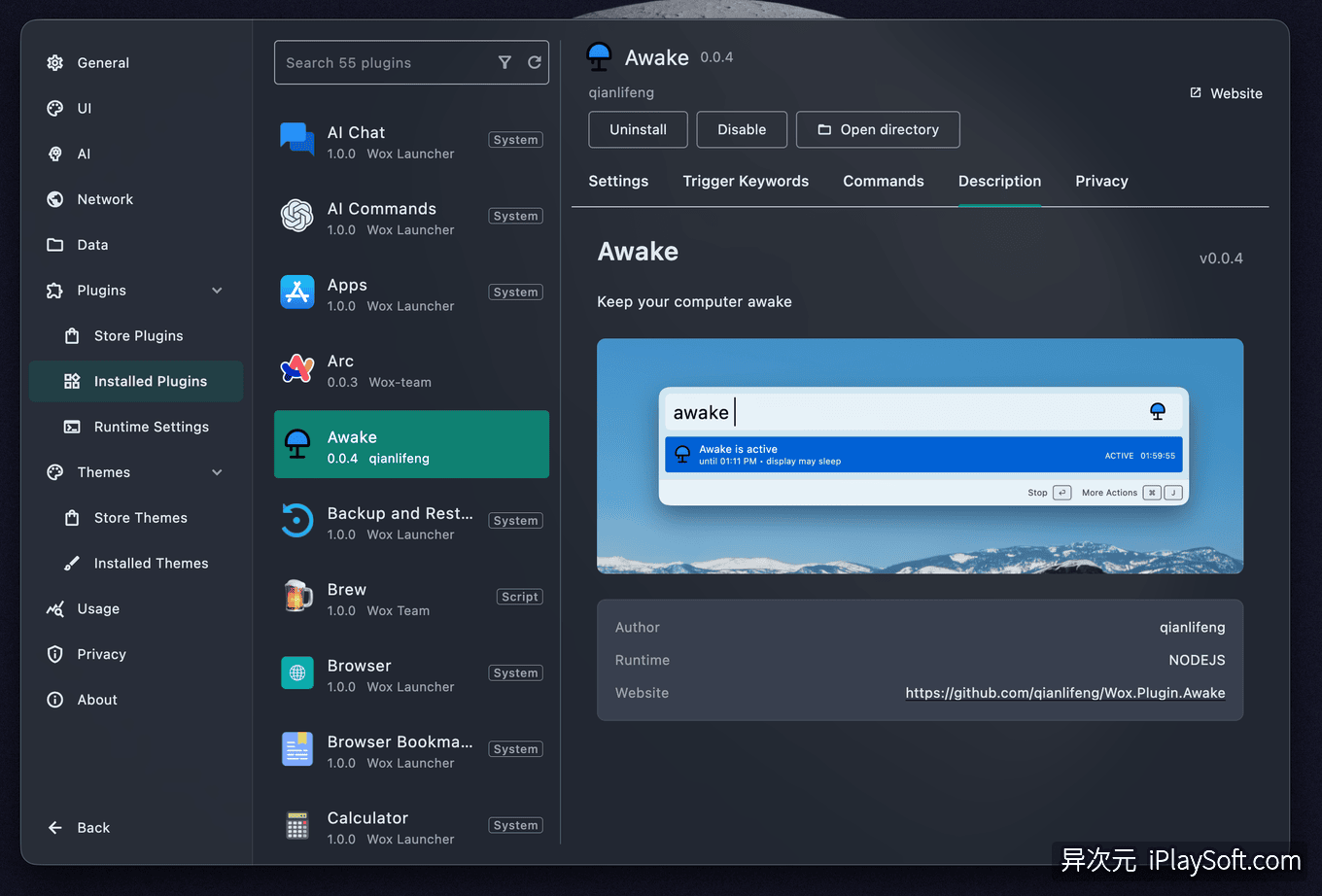The width and height of the screenshot is (1322, 896).
Task: Open the Awake plugin directory
Action: (x=878, y=129)
